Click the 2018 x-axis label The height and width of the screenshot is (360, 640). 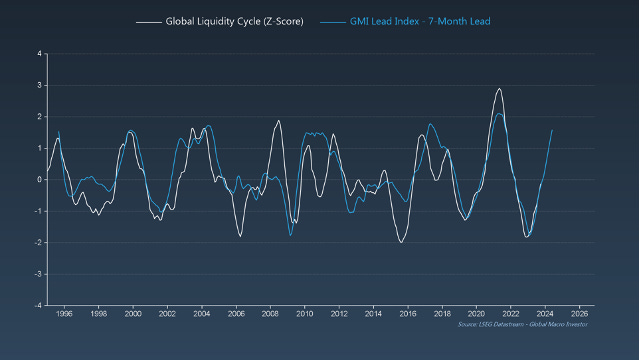[442, 313]
